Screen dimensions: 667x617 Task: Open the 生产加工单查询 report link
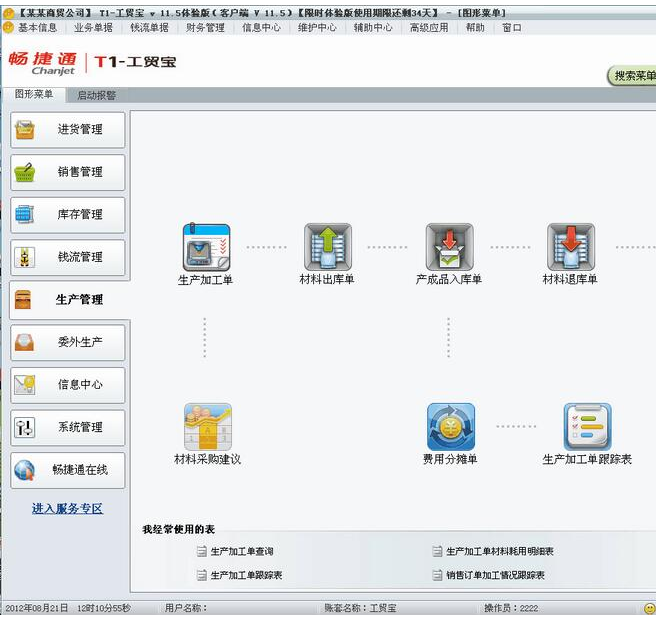[242, 551]
